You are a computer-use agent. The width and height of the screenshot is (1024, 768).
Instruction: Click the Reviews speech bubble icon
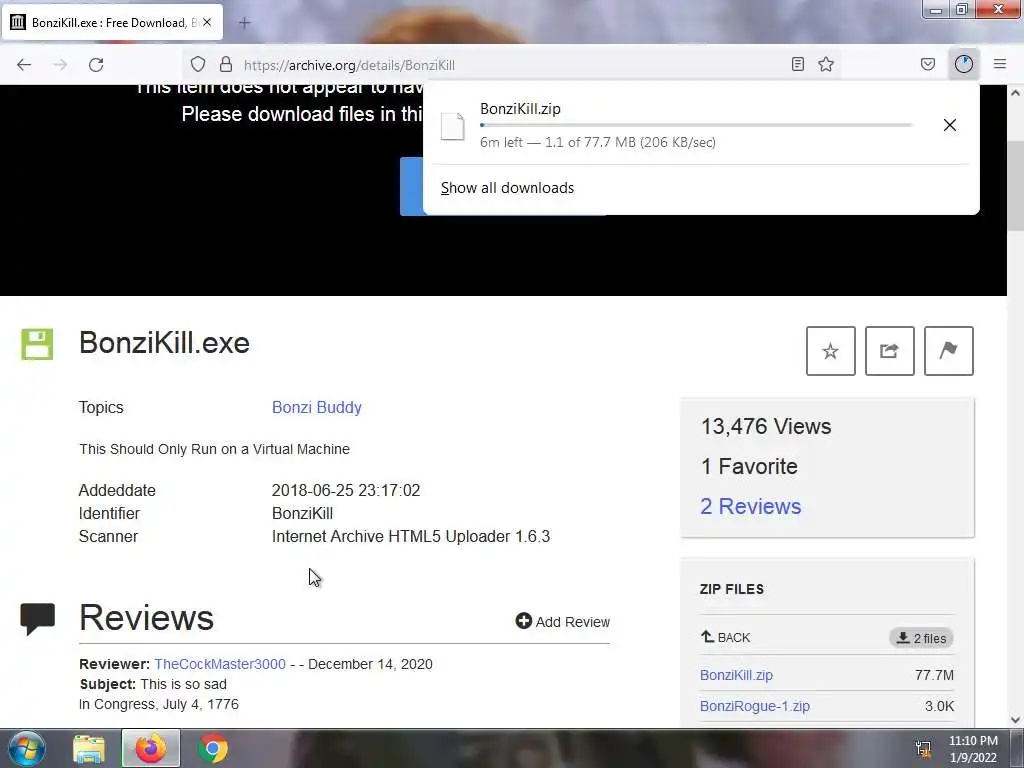[x=37, y=618]
